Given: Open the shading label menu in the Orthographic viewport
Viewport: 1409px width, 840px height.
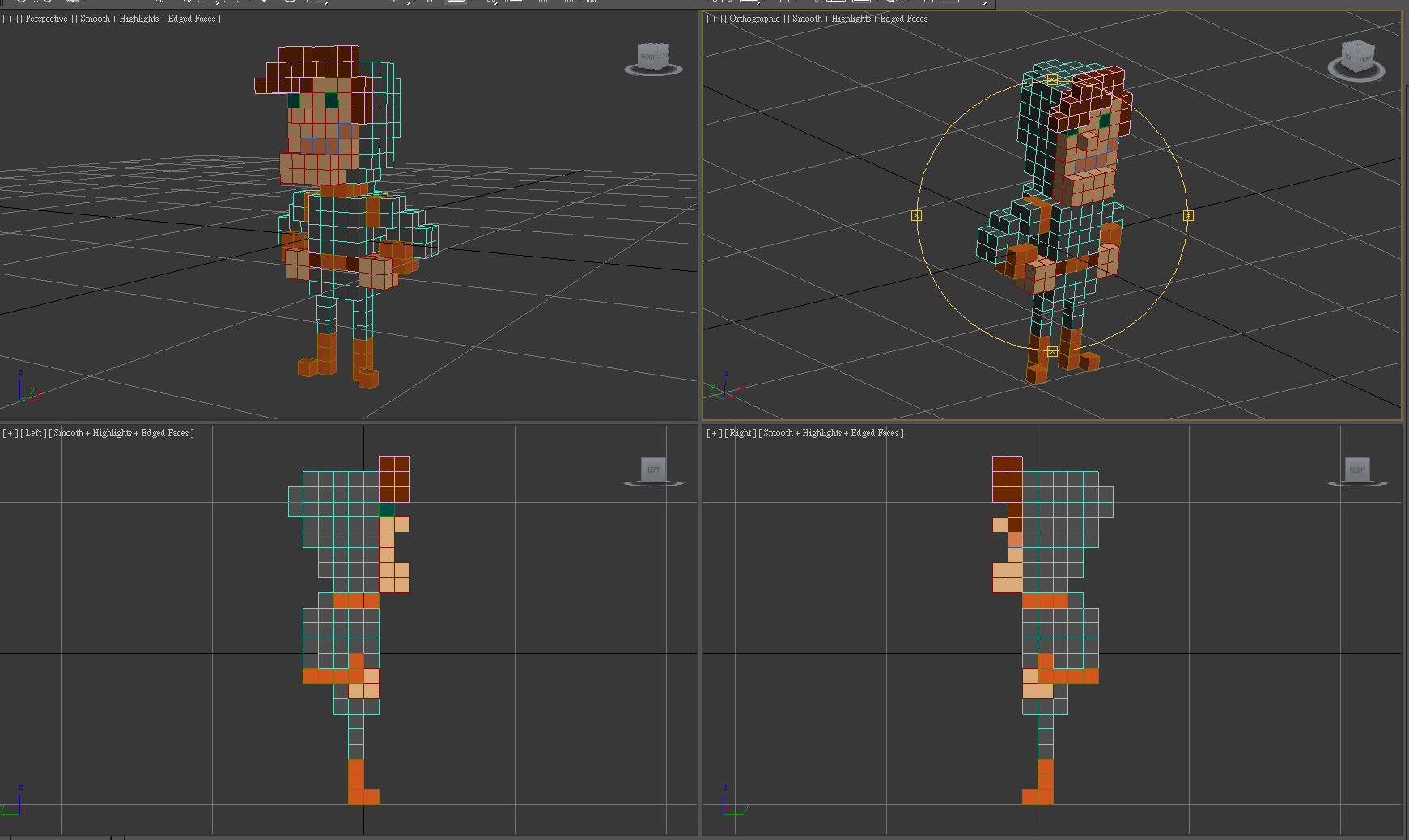Looking at the screenshot, I should [x=860, y=19].
